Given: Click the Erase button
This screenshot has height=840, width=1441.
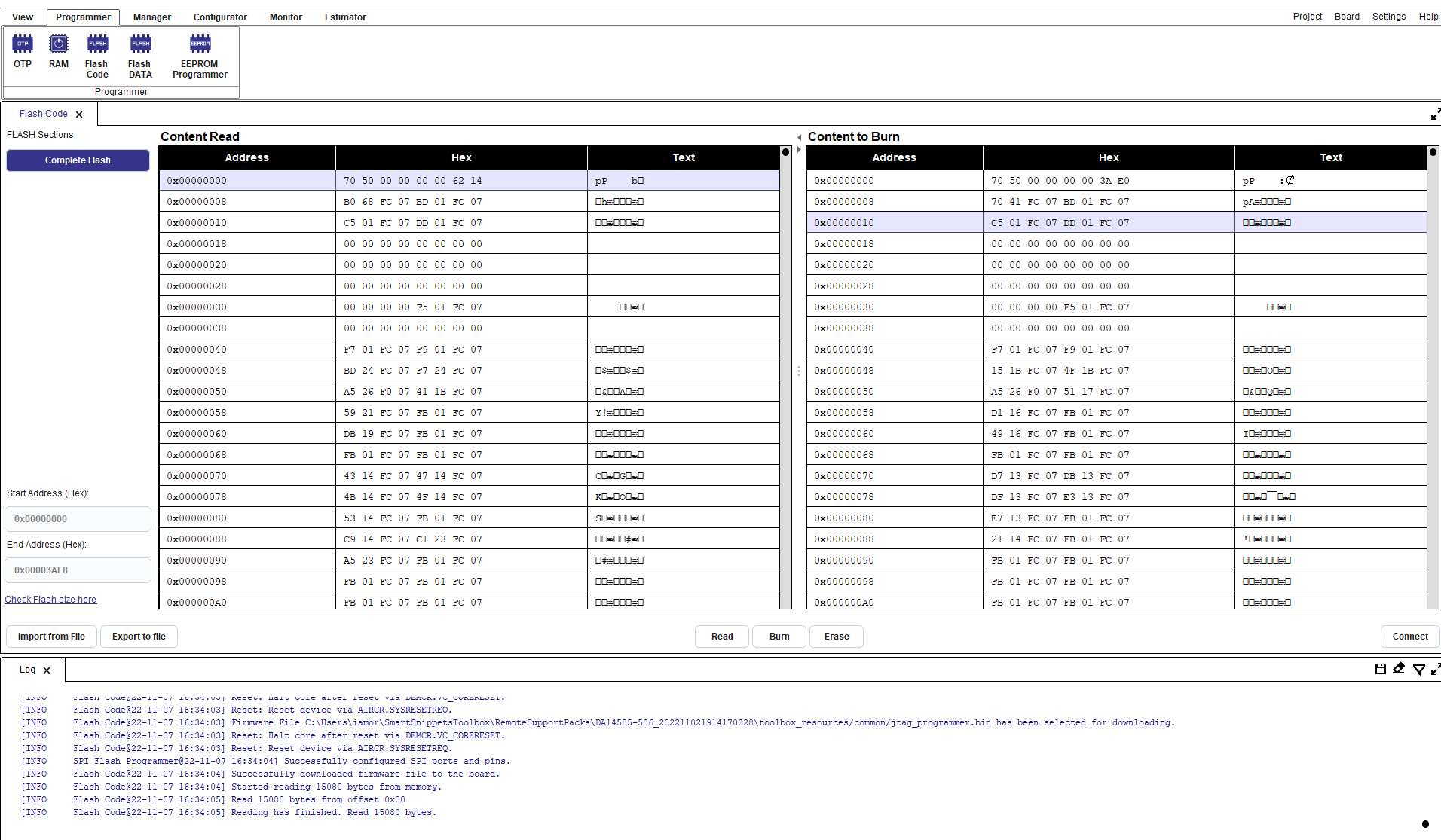Looking at the screenshot, I should point(837,637).
